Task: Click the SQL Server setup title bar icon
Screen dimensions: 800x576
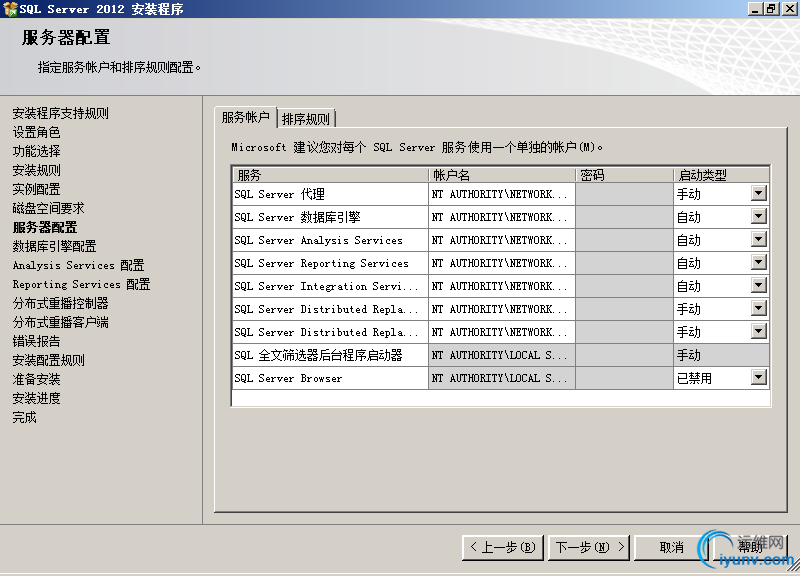Action: pos(10,9)
